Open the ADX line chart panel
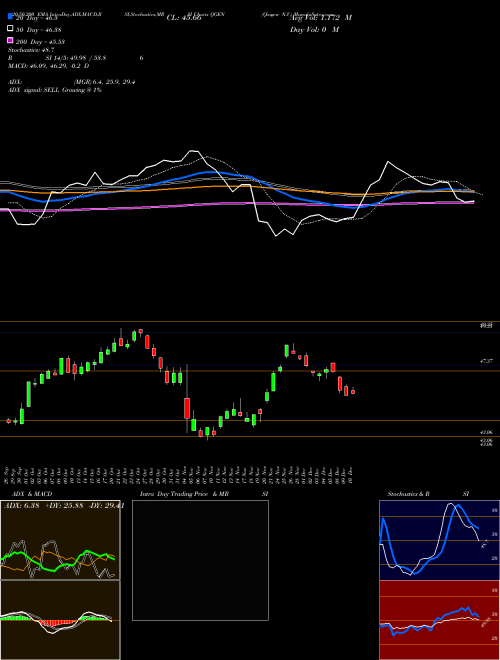500x660 pixels. click(60, 540)
